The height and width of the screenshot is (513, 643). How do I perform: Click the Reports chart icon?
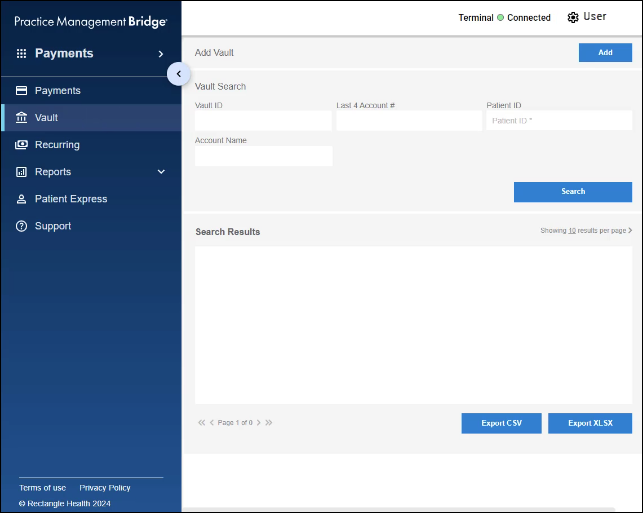click(x=21, y=172)
